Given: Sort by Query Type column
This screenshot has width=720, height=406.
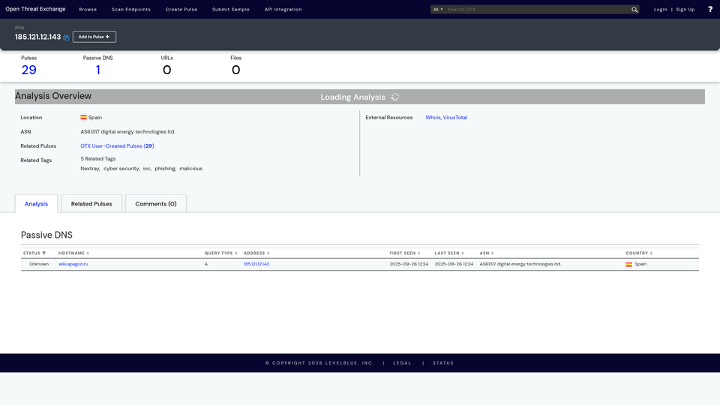Looking at the screenshot, I should coord(220,253).
